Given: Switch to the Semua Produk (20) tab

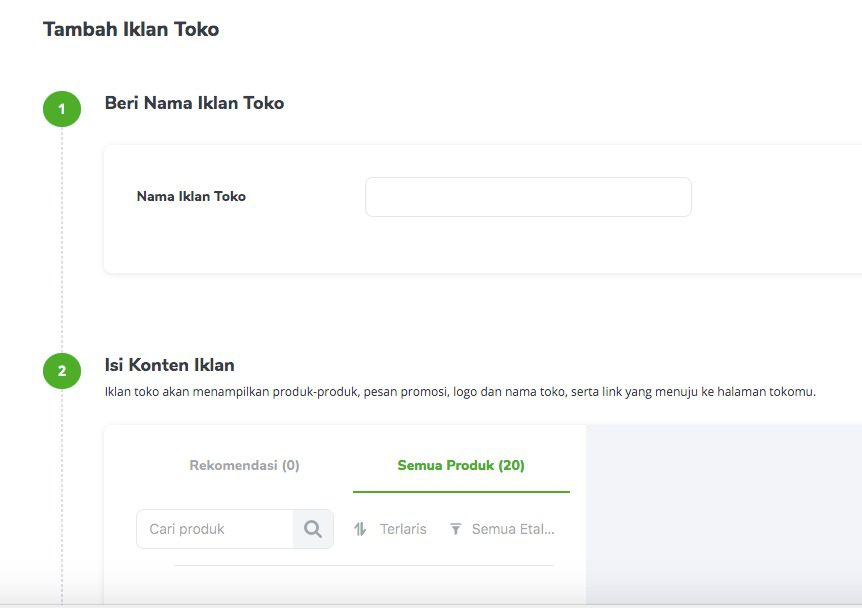Looking at the screenshot, I should point(461,465).
